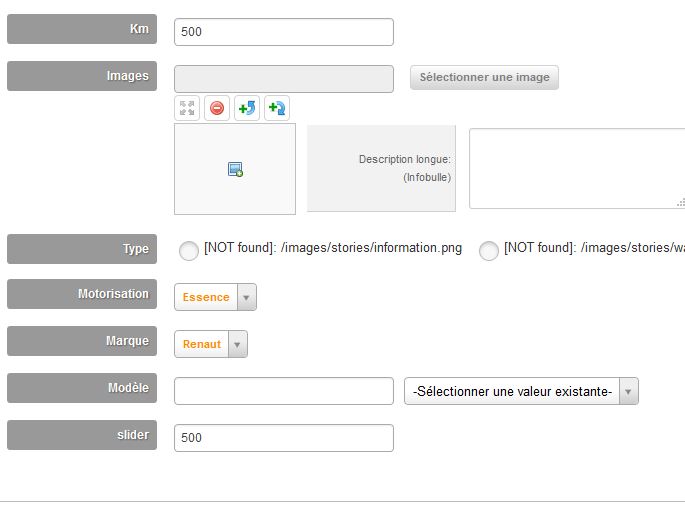Click into the Km input field

[284, 32]
